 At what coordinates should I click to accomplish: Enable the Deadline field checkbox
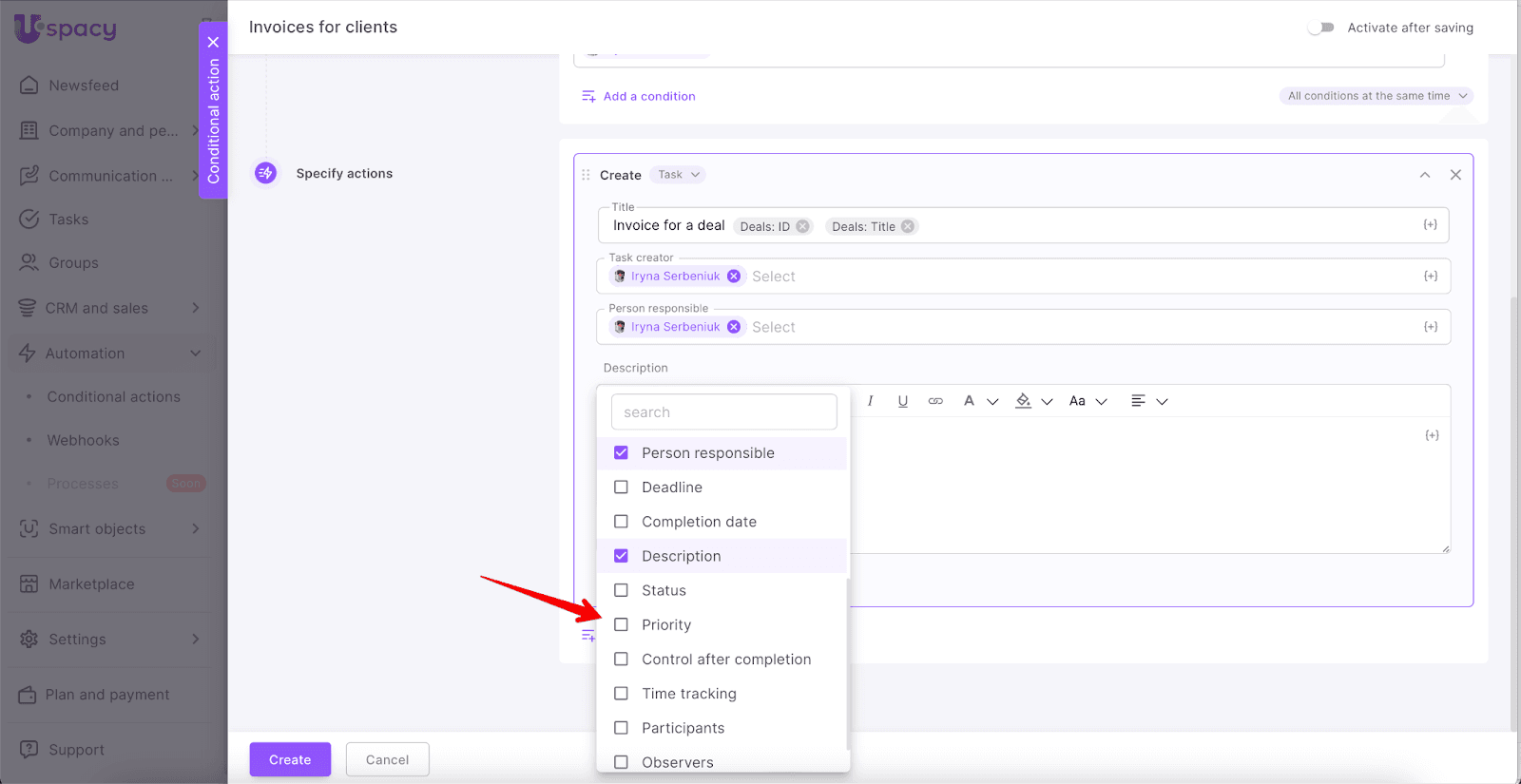(621, 488)
